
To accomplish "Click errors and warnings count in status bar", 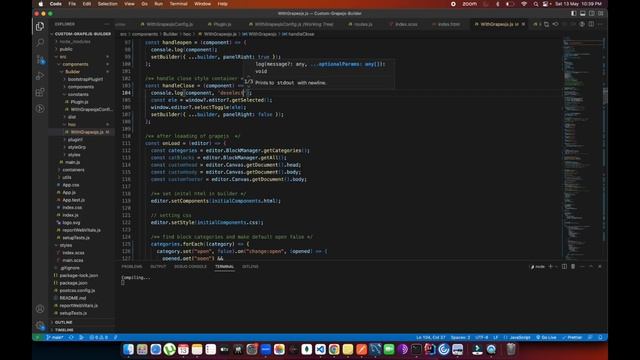I will (99, 338).
